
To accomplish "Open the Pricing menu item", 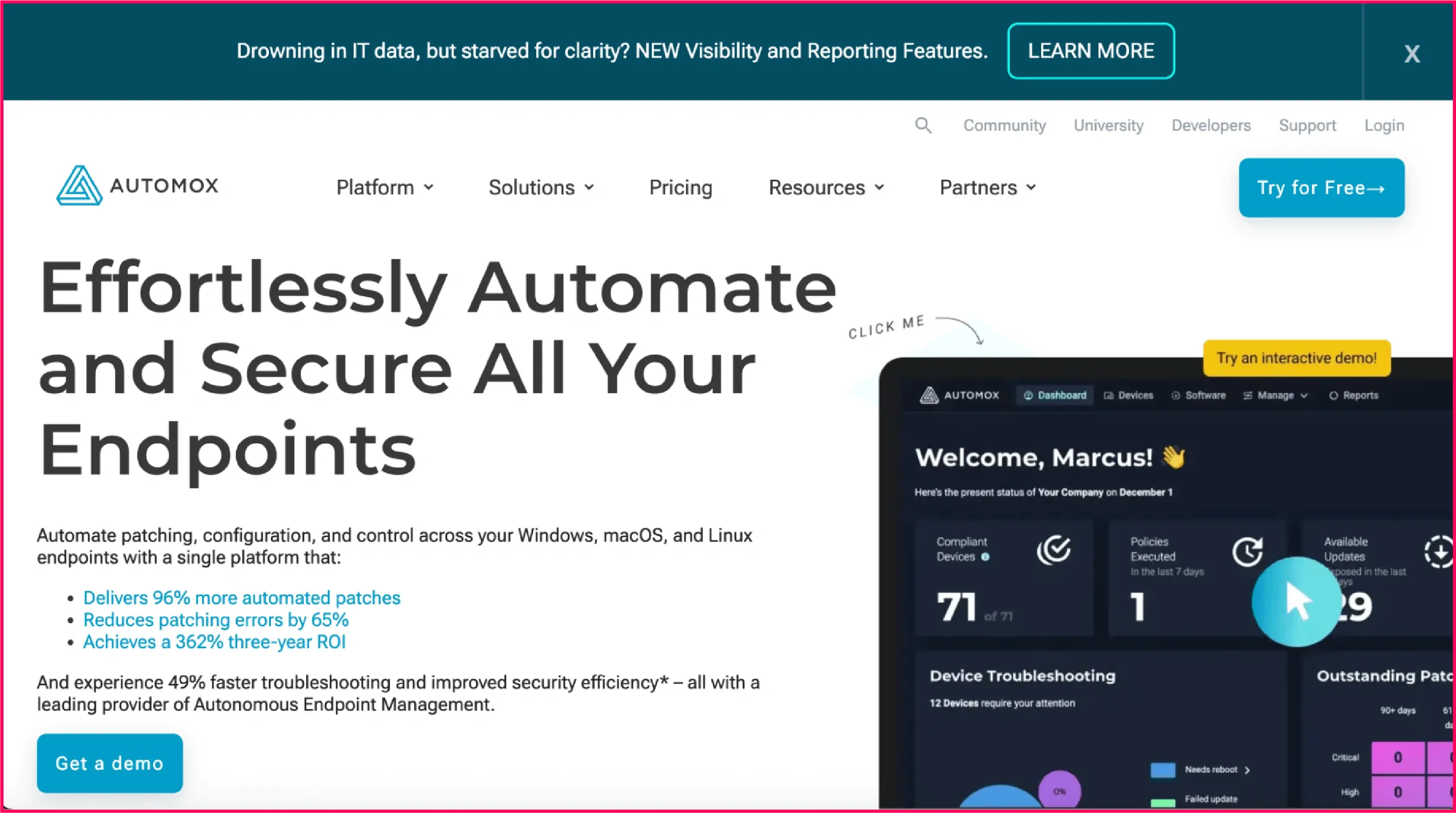I will (x=681, y=187).
